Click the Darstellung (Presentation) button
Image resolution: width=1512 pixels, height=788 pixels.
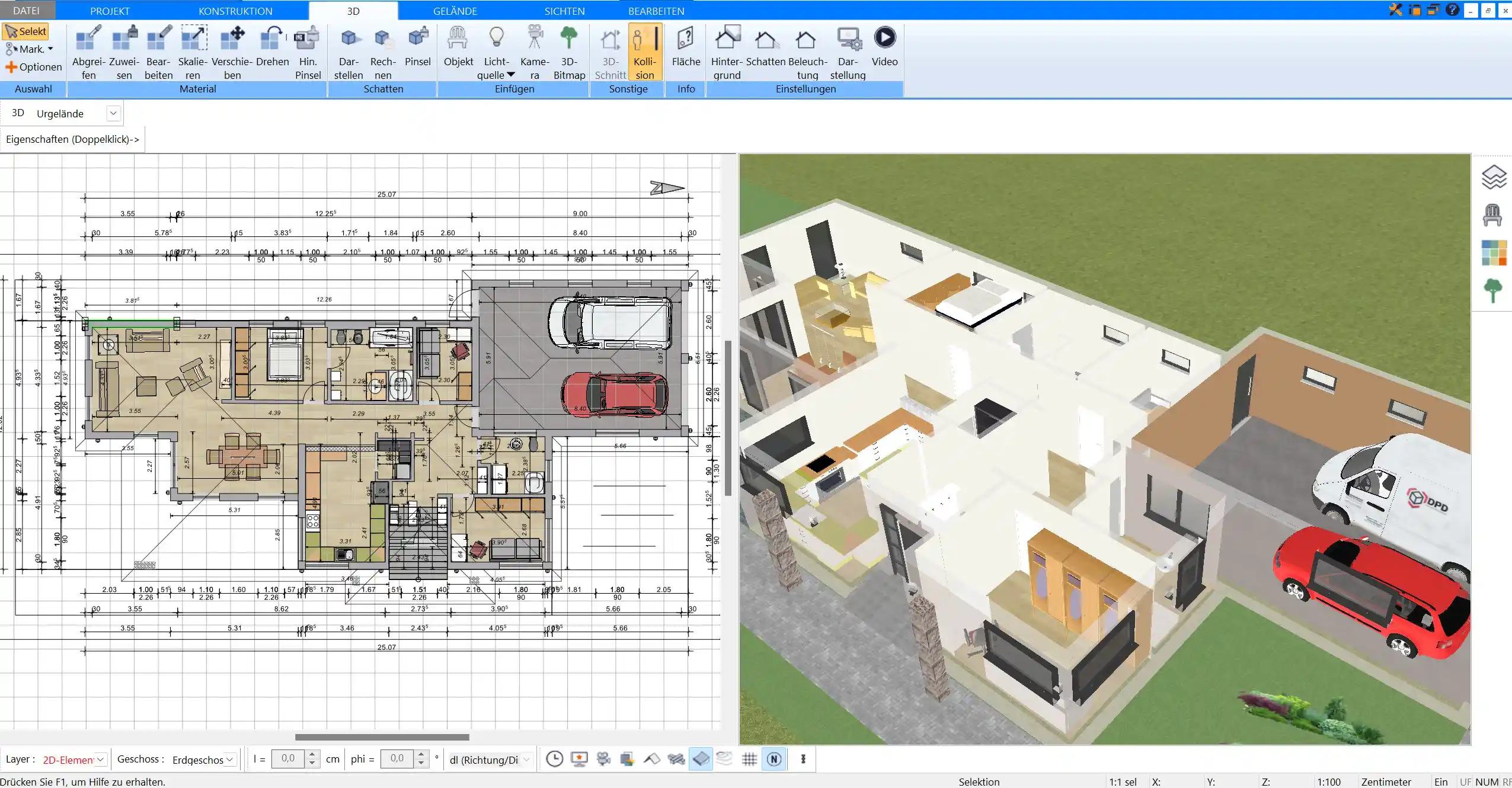[848, 50]
